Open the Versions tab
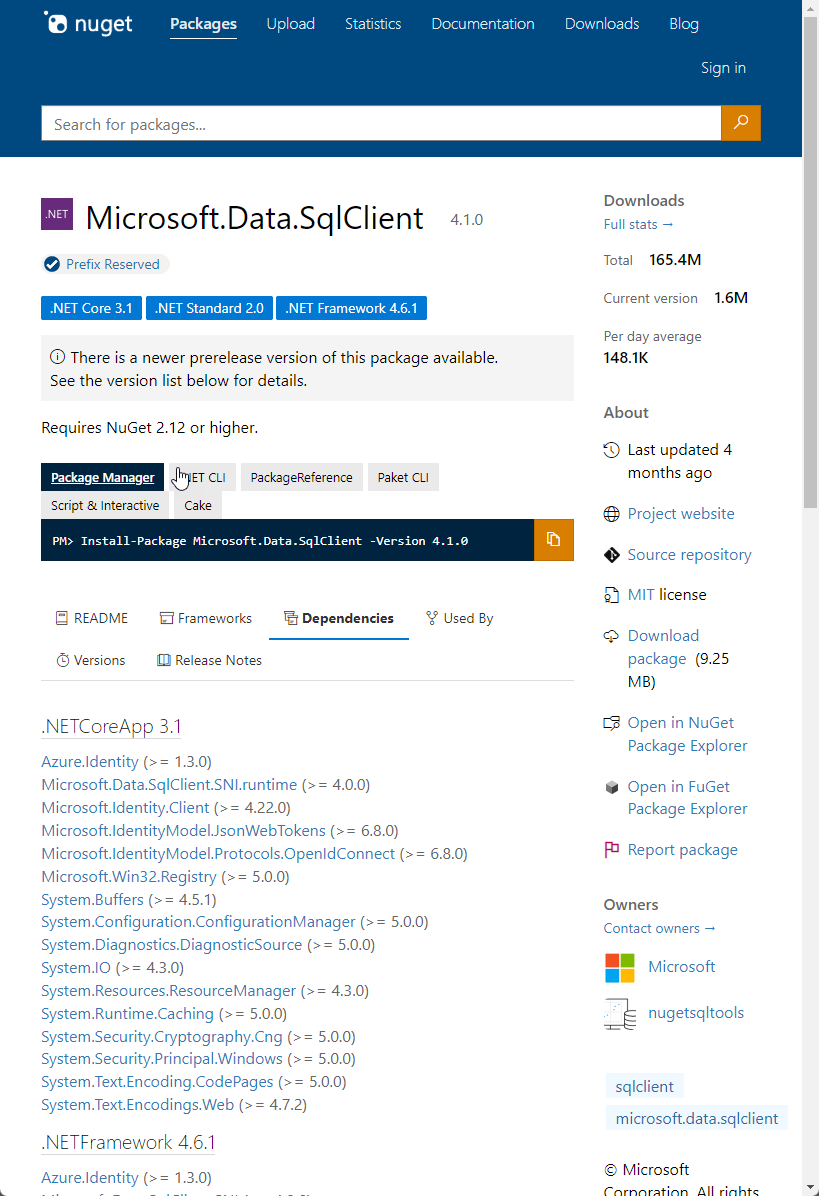Image resolution: width=819 pixels, height=1196 pixels. [x=91, y=660]
